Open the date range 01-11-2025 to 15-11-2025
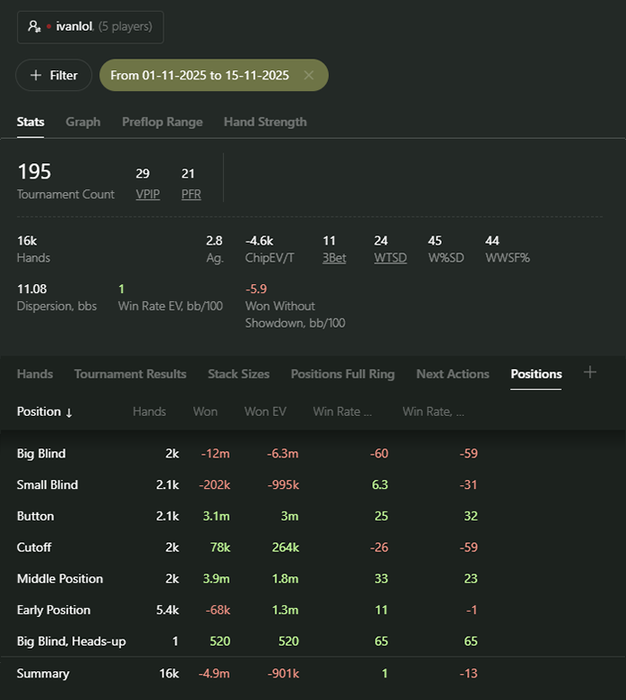Screen dimensions: 626x700 tap(199, 75)
